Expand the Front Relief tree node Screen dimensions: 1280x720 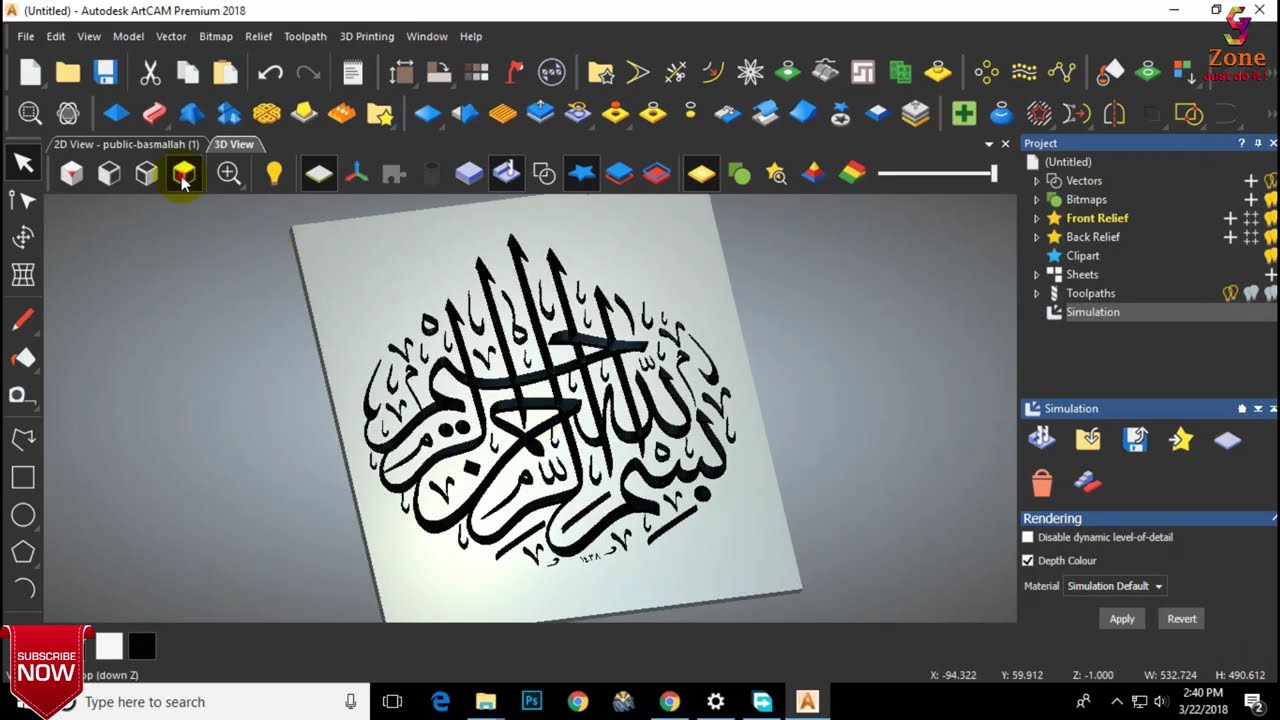(1037, 218)
